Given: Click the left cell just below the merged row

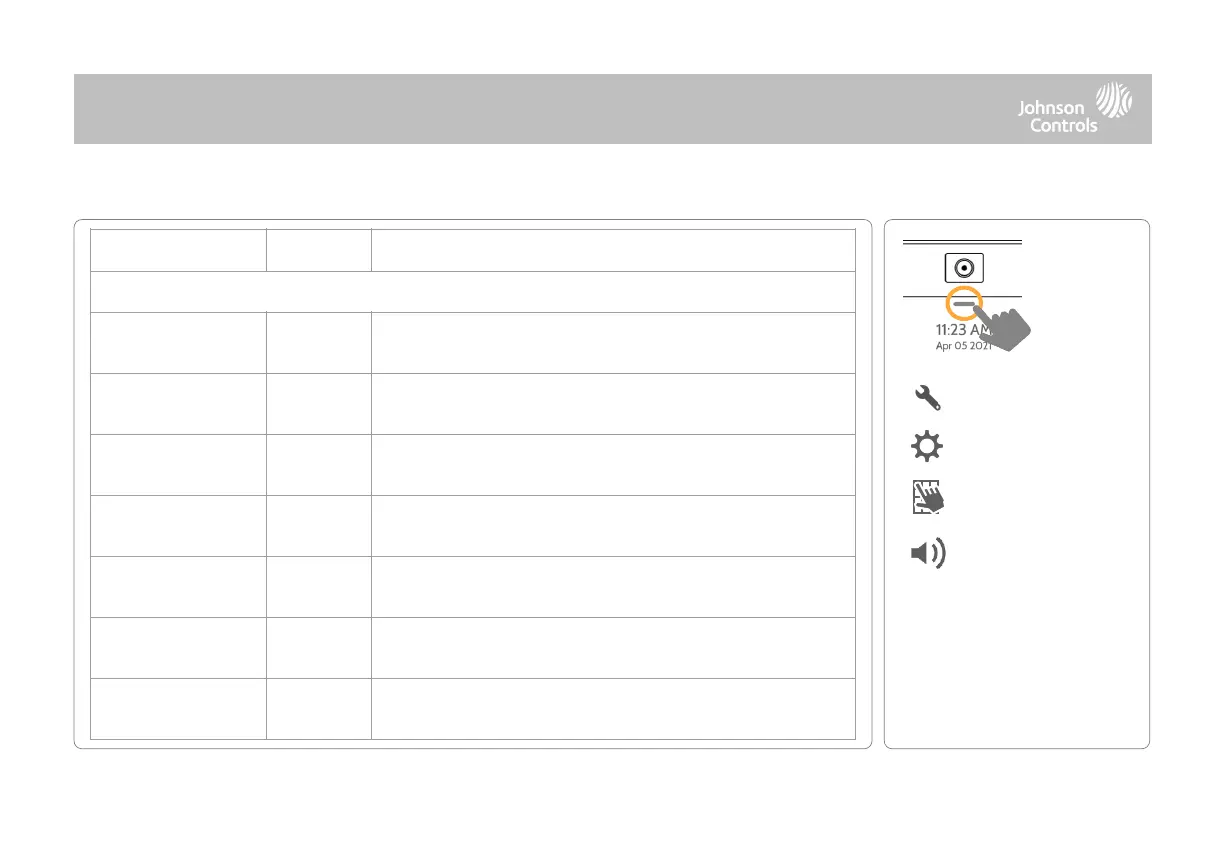Looking at the screenshot, I should pyautogui.click(x=178, y=342).
